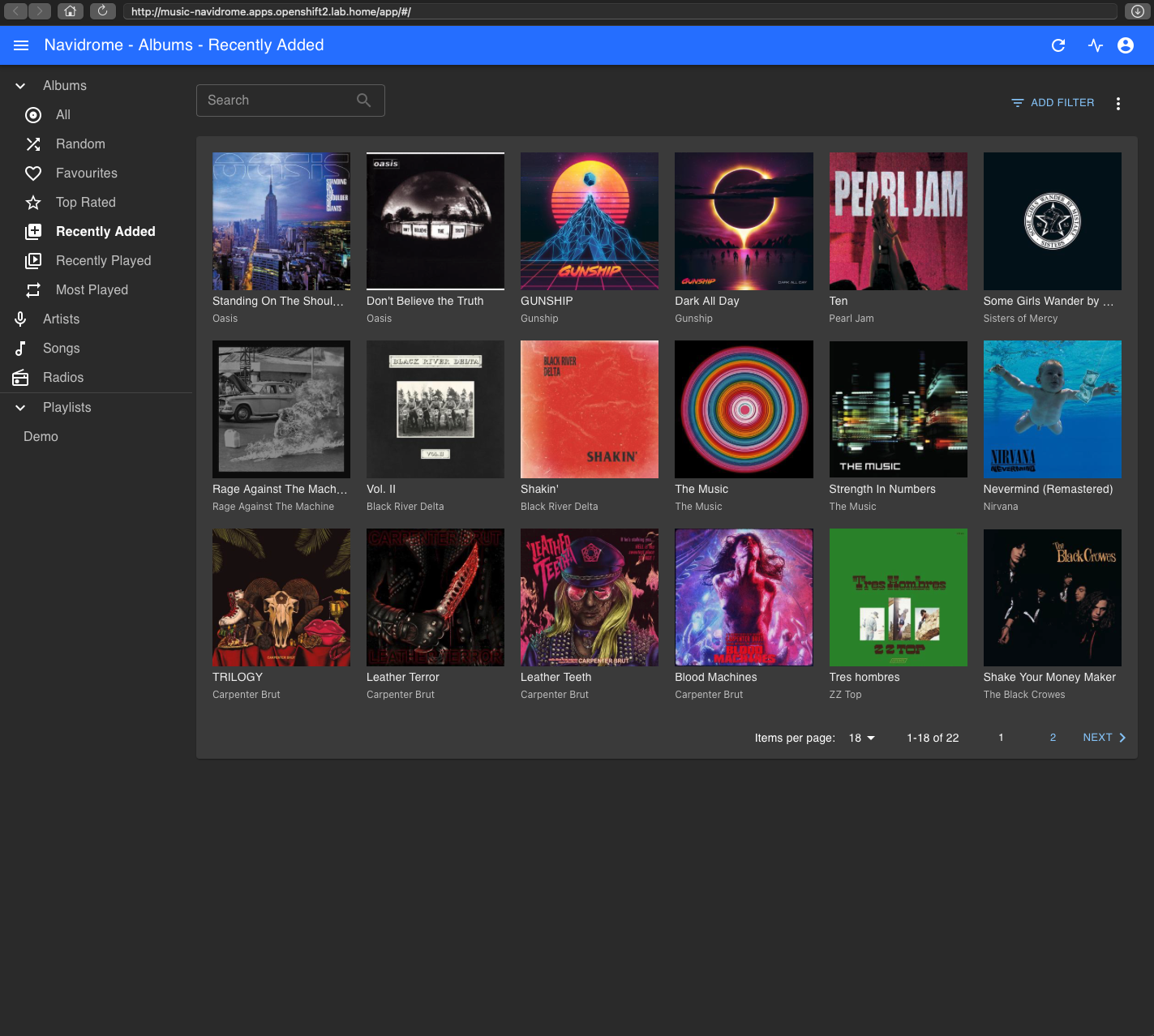Screen dimensions: 1154x1036
Task: Open Leather Teeth album cover
Action: [x=590, y=597]
